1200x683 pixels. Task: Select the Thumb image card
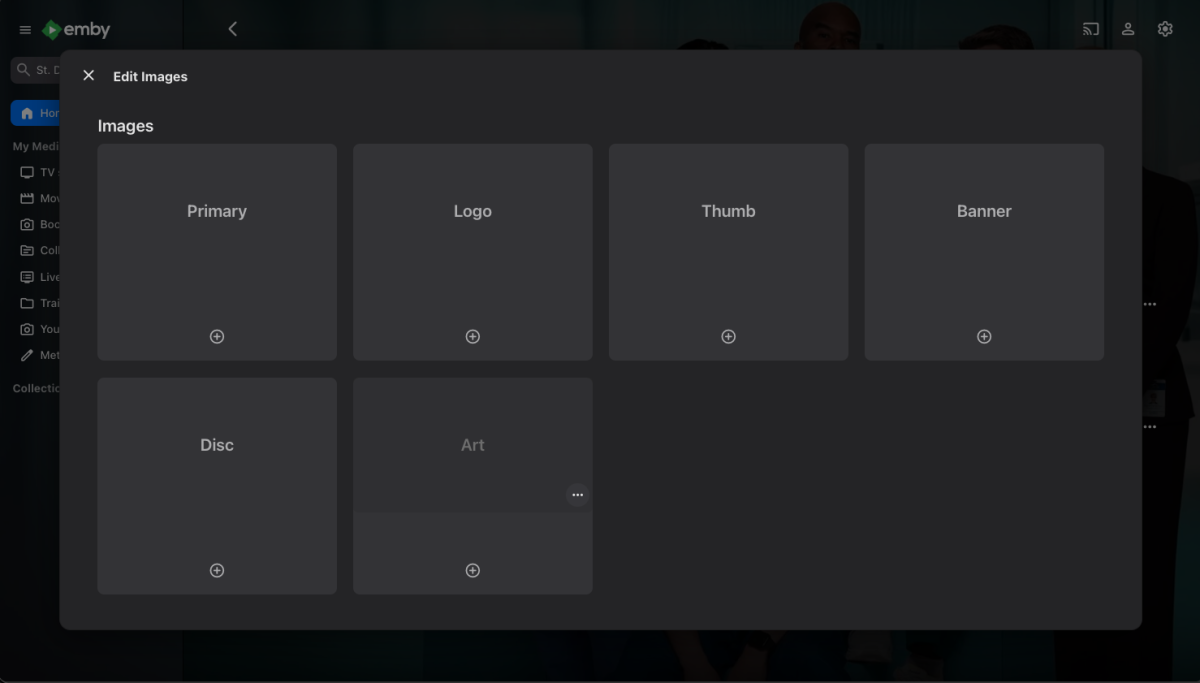[x=728, y=252]
